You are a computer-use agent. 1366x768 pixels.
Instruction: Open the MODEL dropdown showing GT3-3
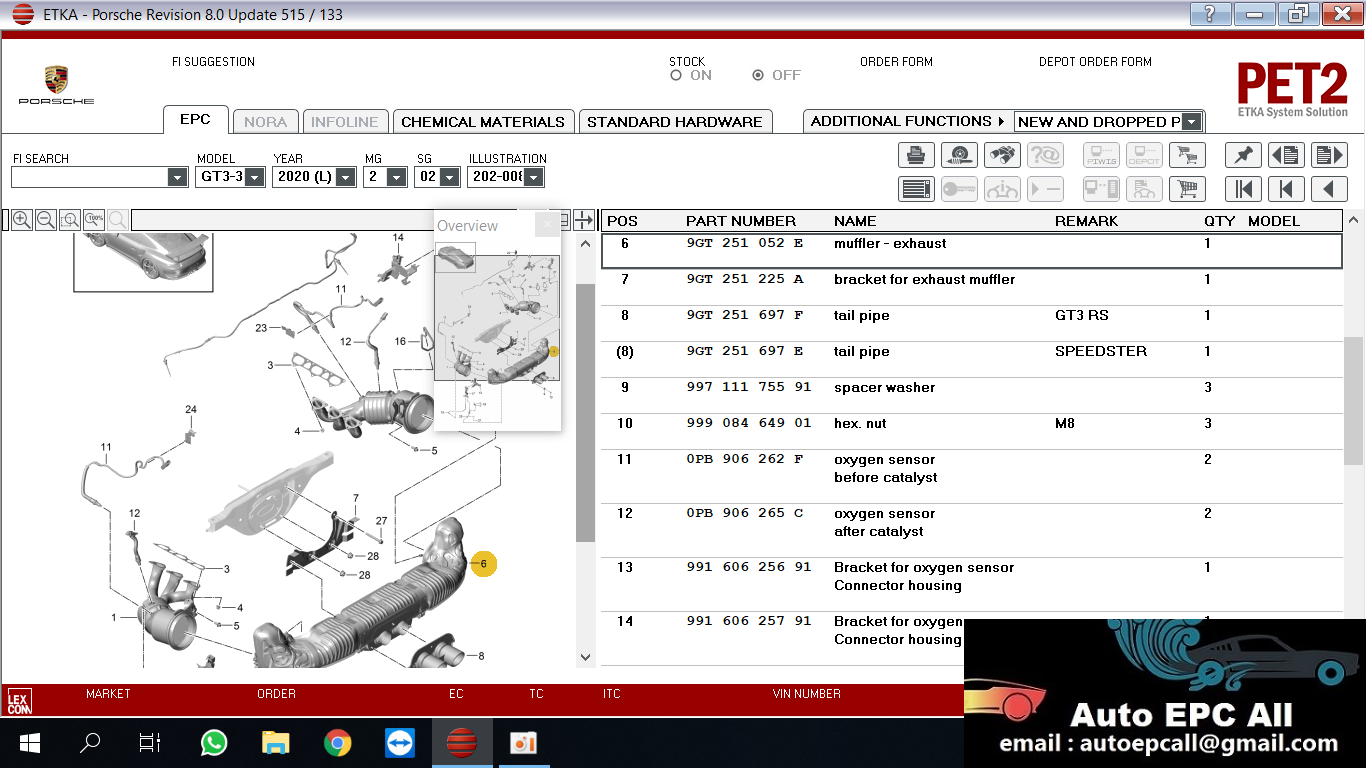coord(254,177)
